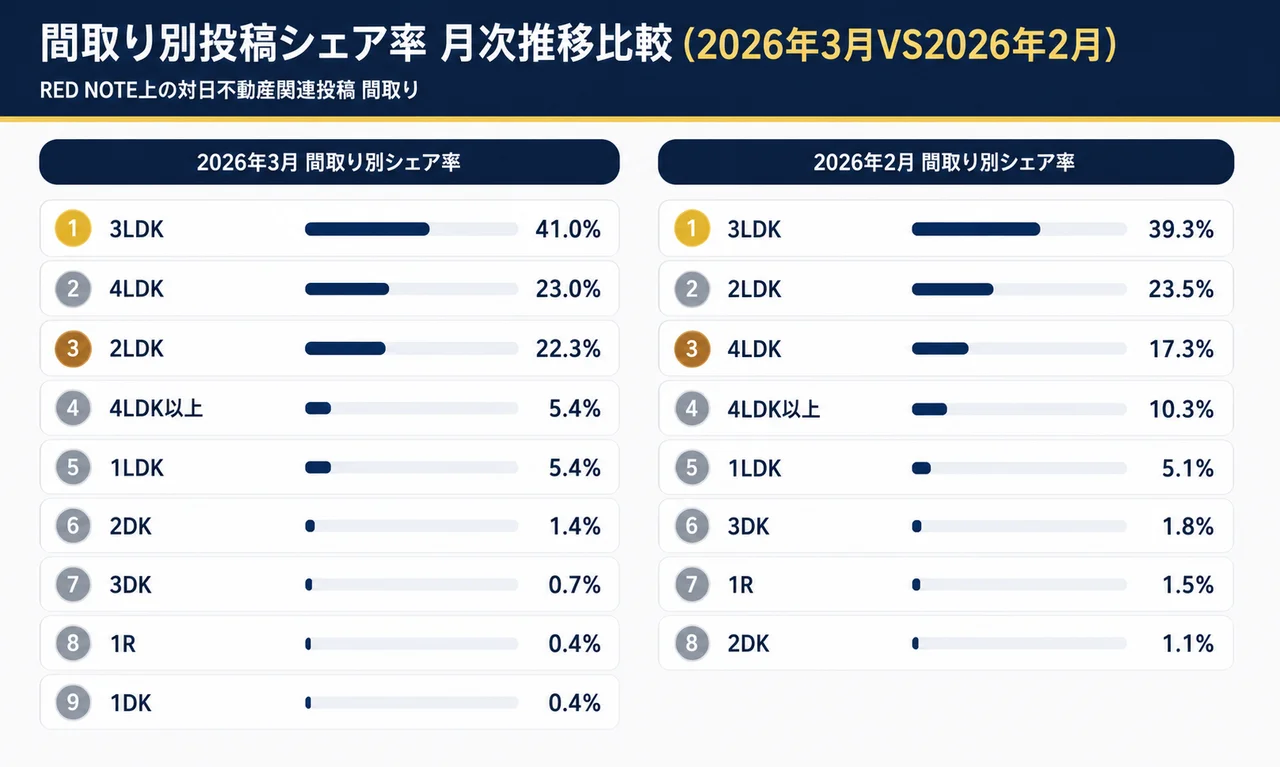Click the rank 6 badge beside March 2DK
This screenshot has width=1280, height=767.
click(x=73, y=526)
